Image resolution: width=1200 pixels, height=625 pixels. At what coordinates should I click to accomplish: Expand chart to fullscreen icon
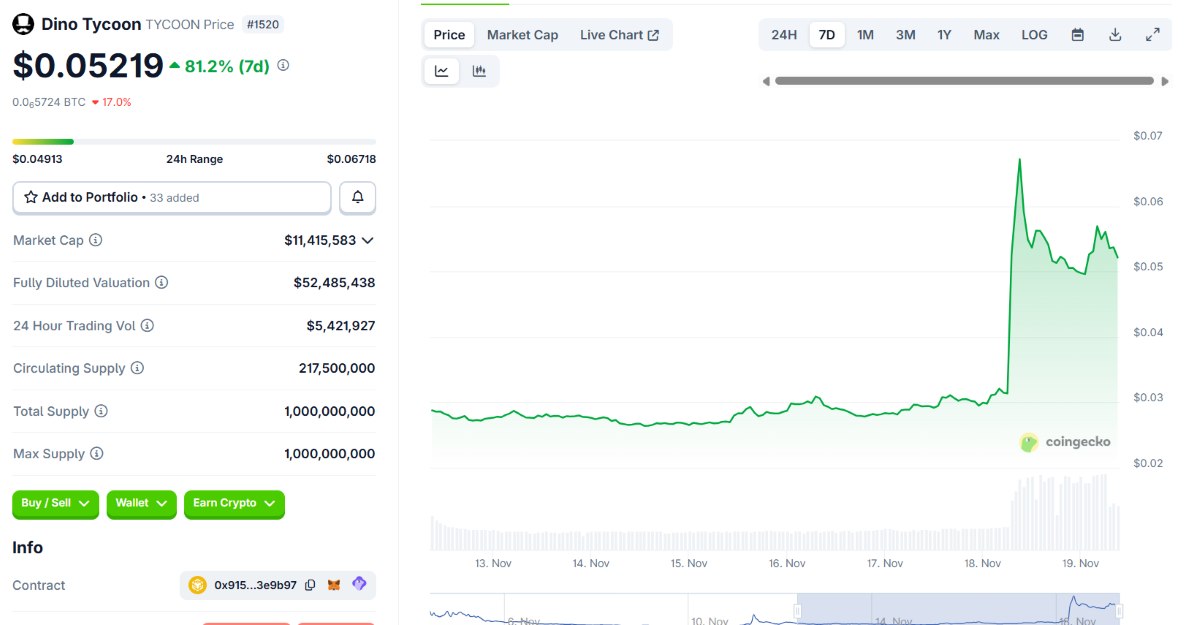[1152, 35]
